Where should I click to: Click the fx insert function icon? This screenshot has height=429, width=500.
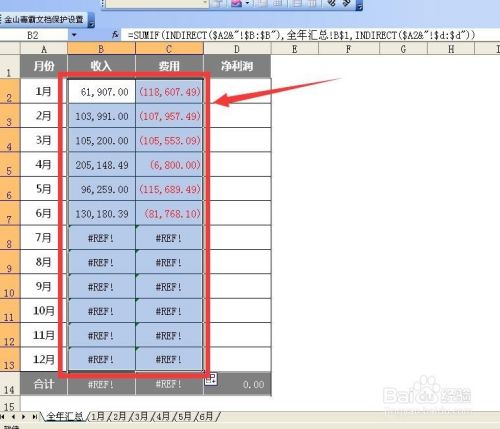115,34
